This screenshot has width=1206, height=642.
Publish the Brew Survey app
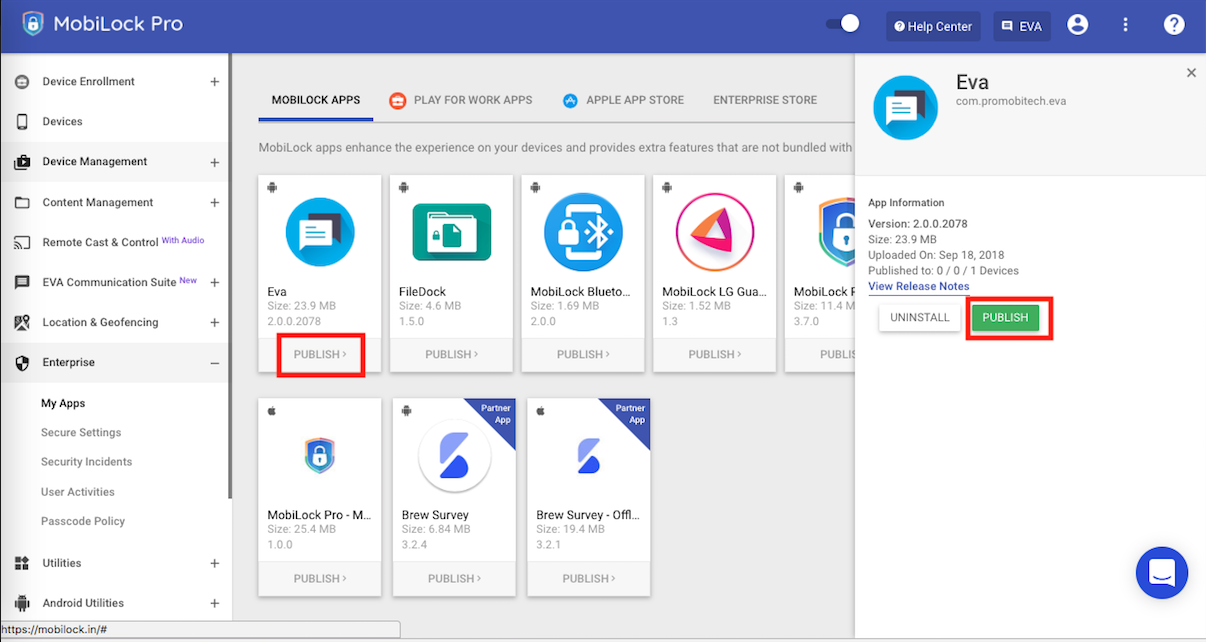(454, 578)
